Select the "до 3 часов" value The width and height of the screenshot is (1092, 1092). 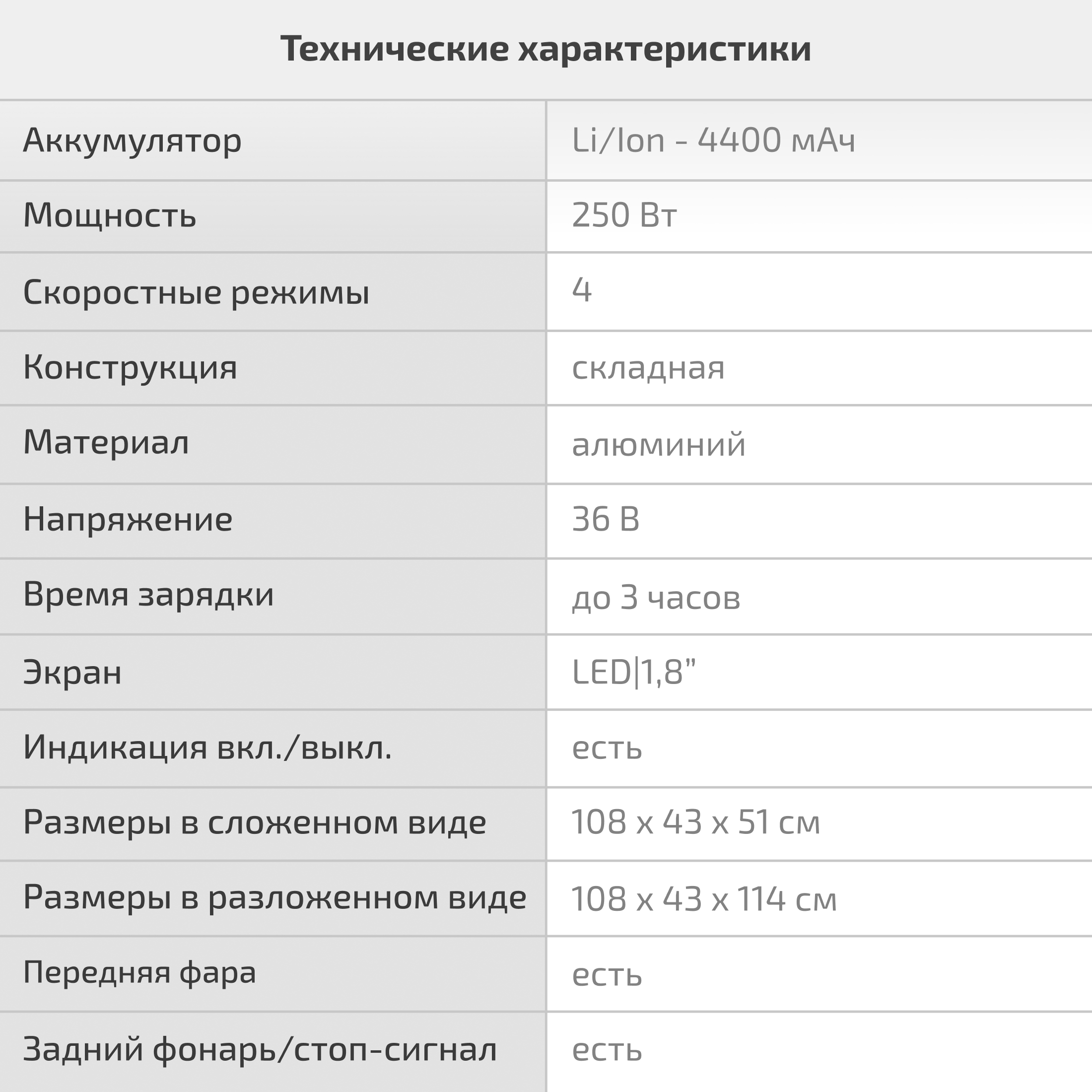click(656, 598)
